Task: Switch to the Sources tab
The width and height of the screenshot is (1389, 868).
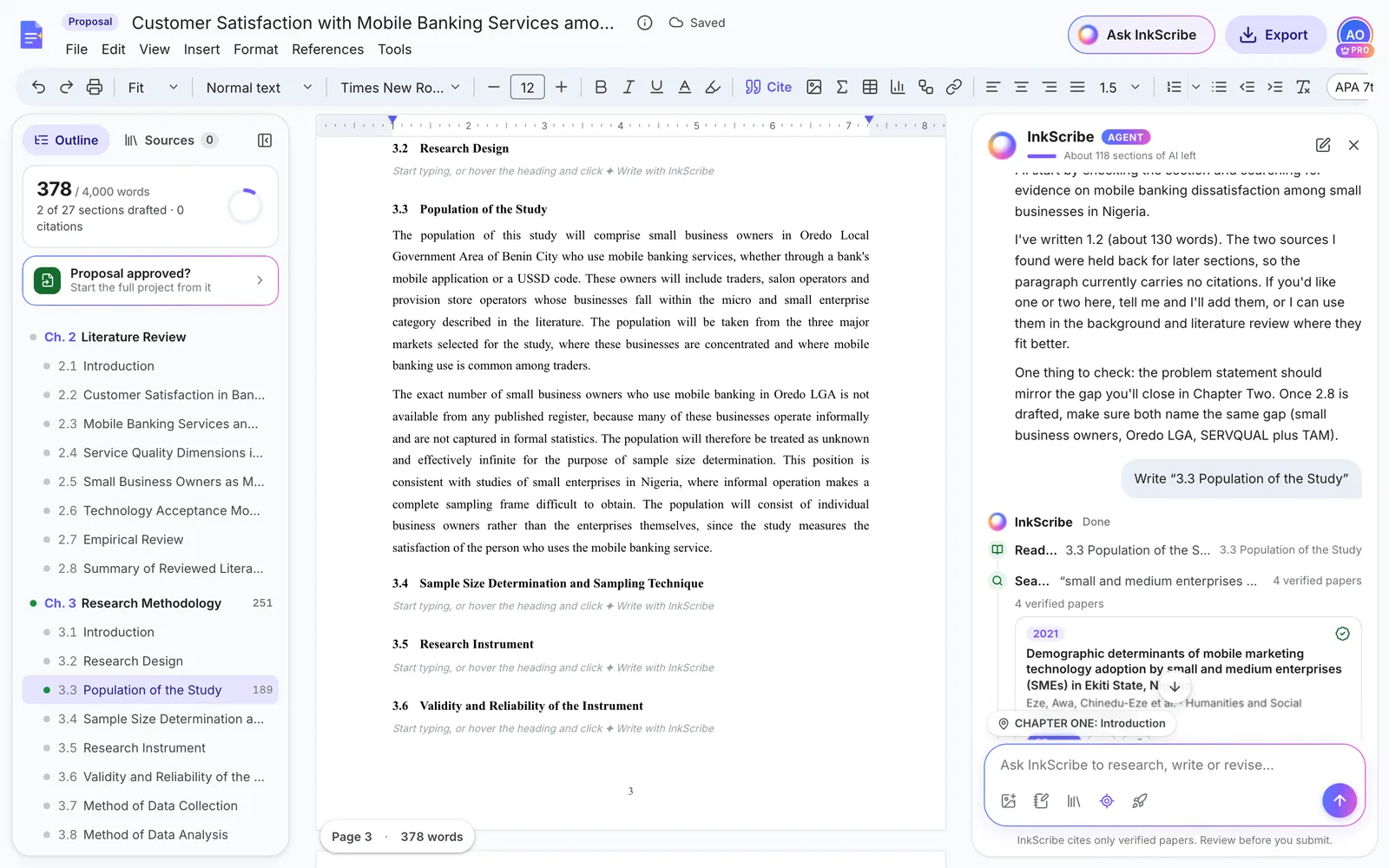Action: [x=170, y=140]
